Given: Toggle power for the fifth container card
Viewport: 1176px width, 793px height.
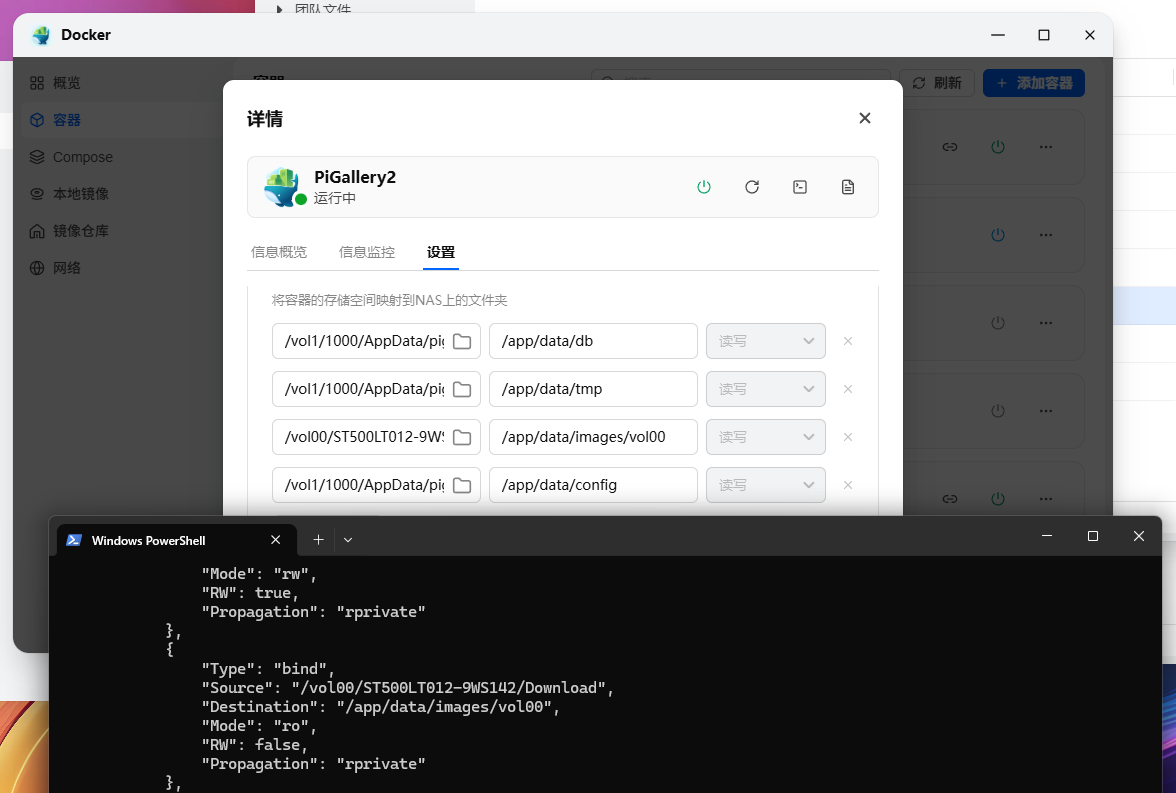Looking at the screenshot, I should click(x=998, y=498).
